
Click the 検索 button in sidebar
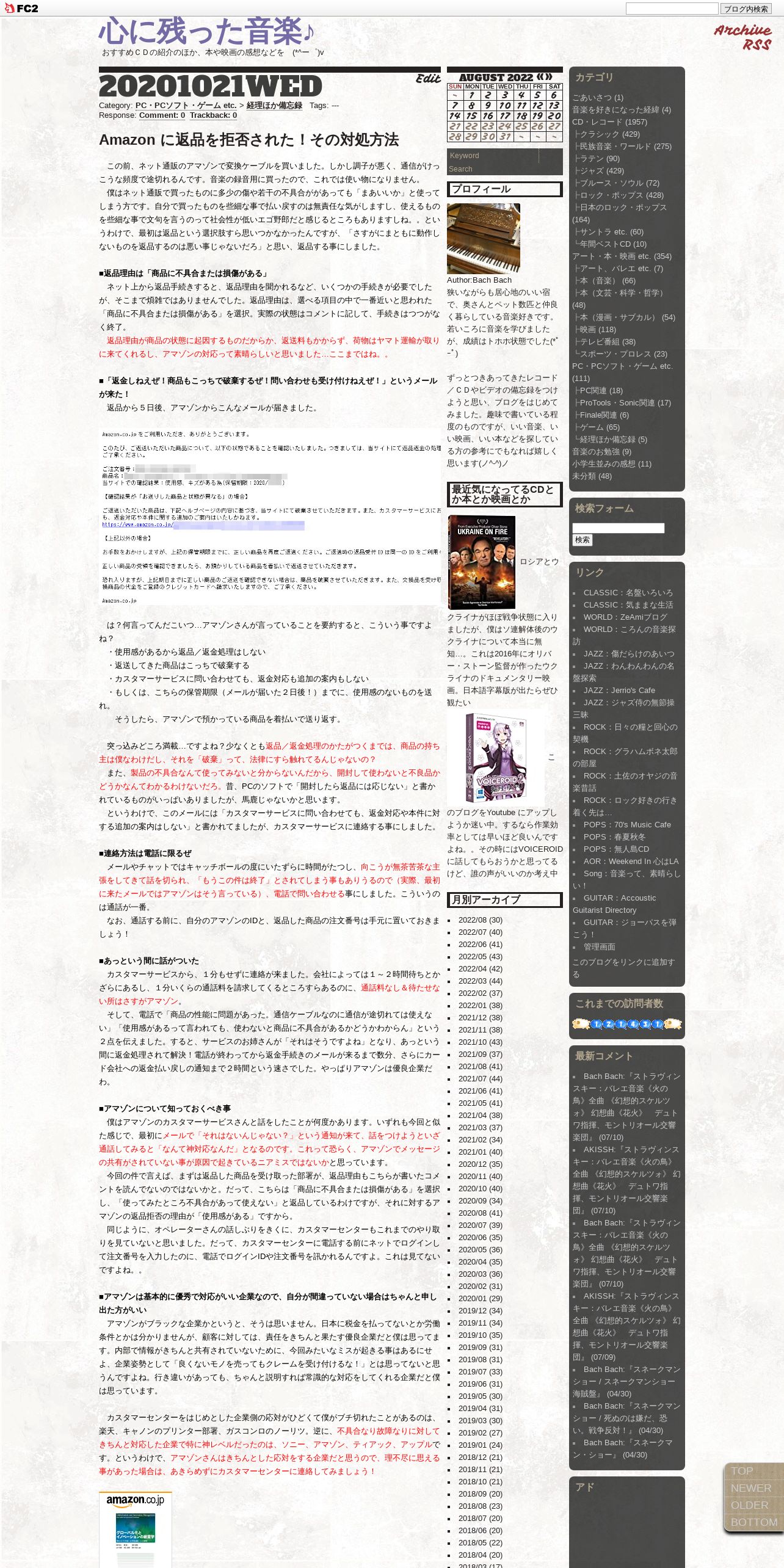(582, 540)
